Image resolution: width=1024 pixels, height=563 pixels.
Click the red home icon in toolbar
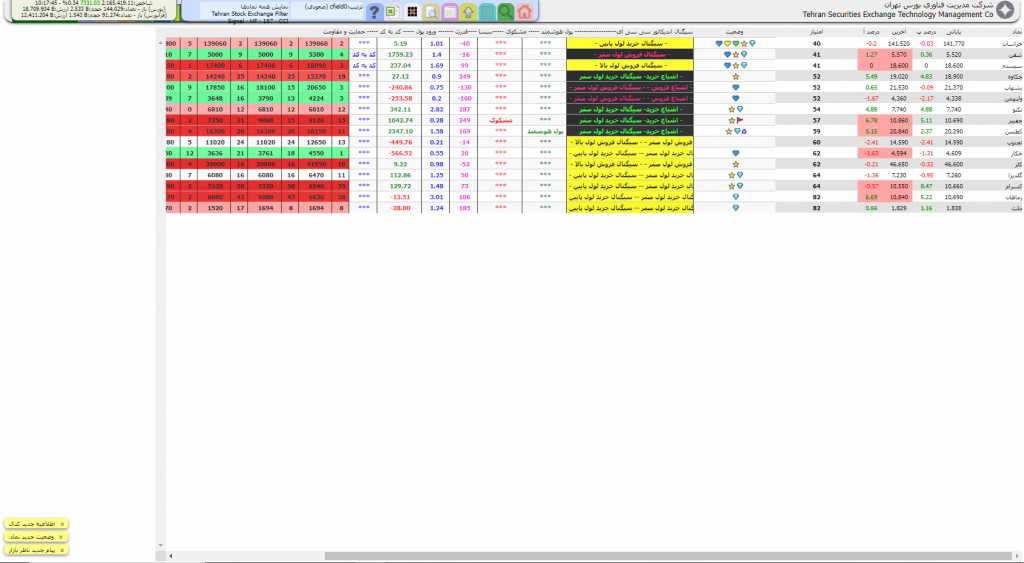click(525, 12)
